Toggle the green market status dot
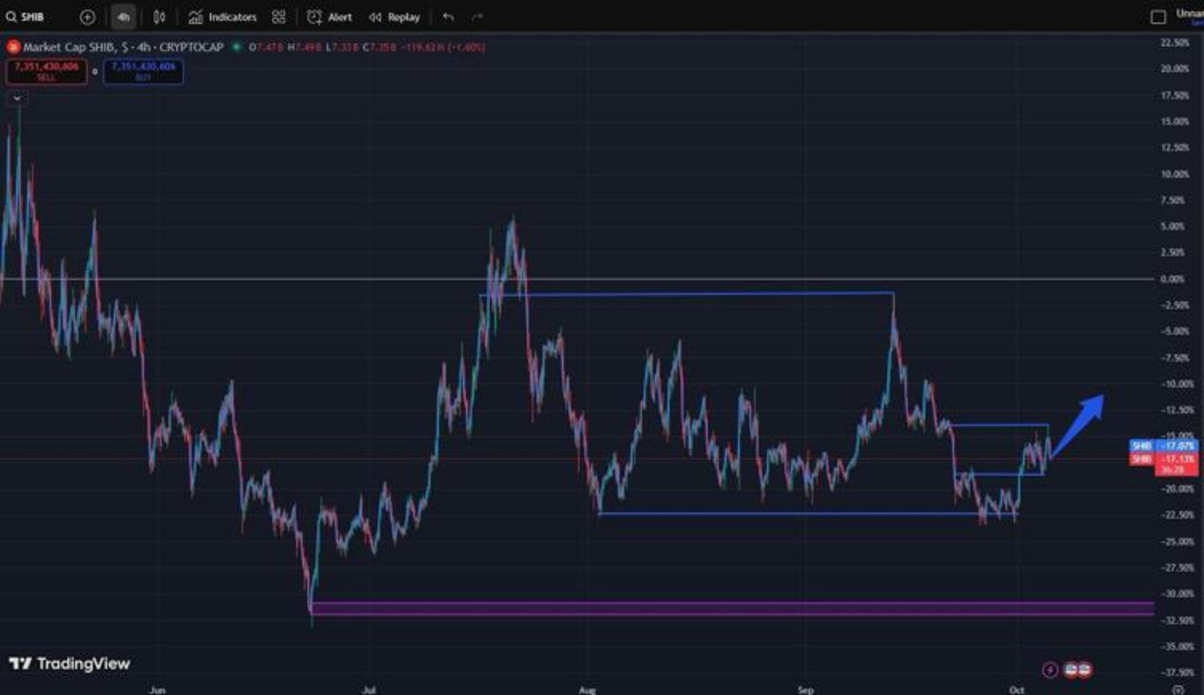 (237, 46)
